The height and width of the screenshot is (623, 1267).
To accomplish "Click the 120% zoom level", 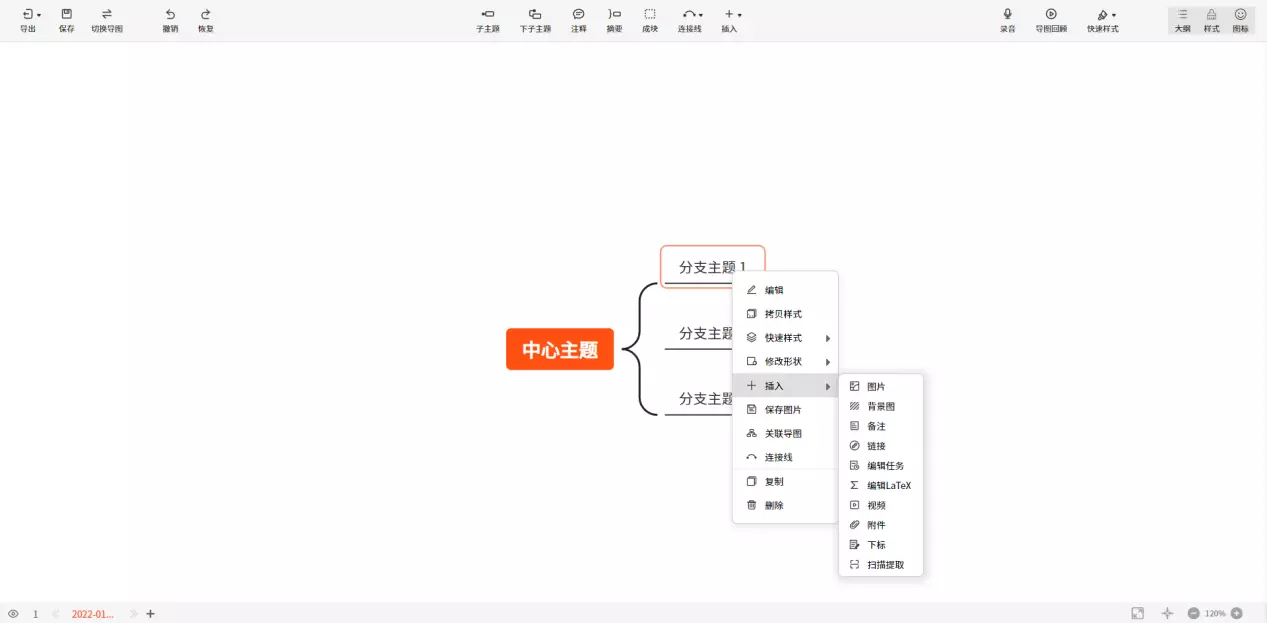I will pos(1215,613).
